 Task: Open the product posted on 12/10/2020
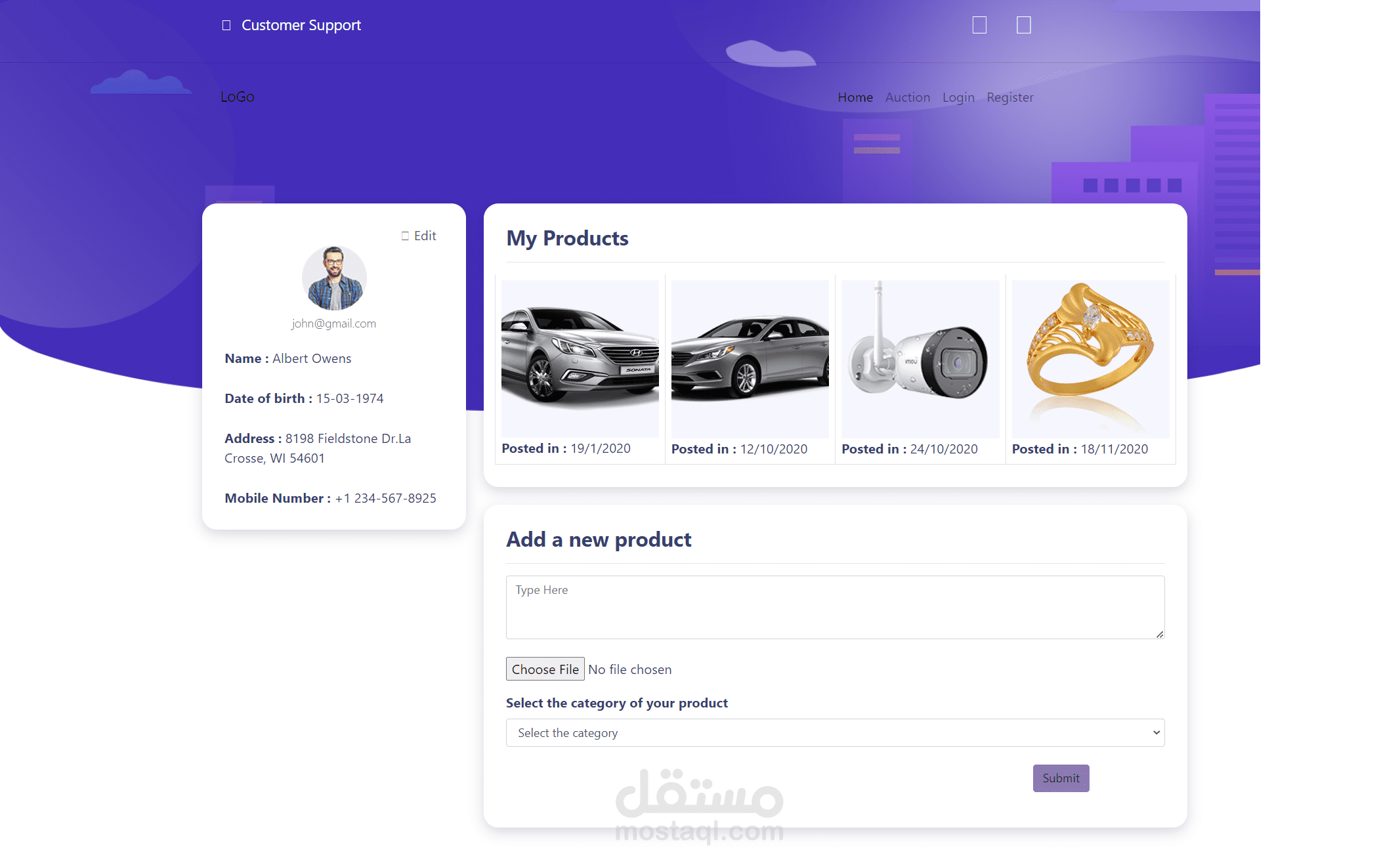(750, 359)
